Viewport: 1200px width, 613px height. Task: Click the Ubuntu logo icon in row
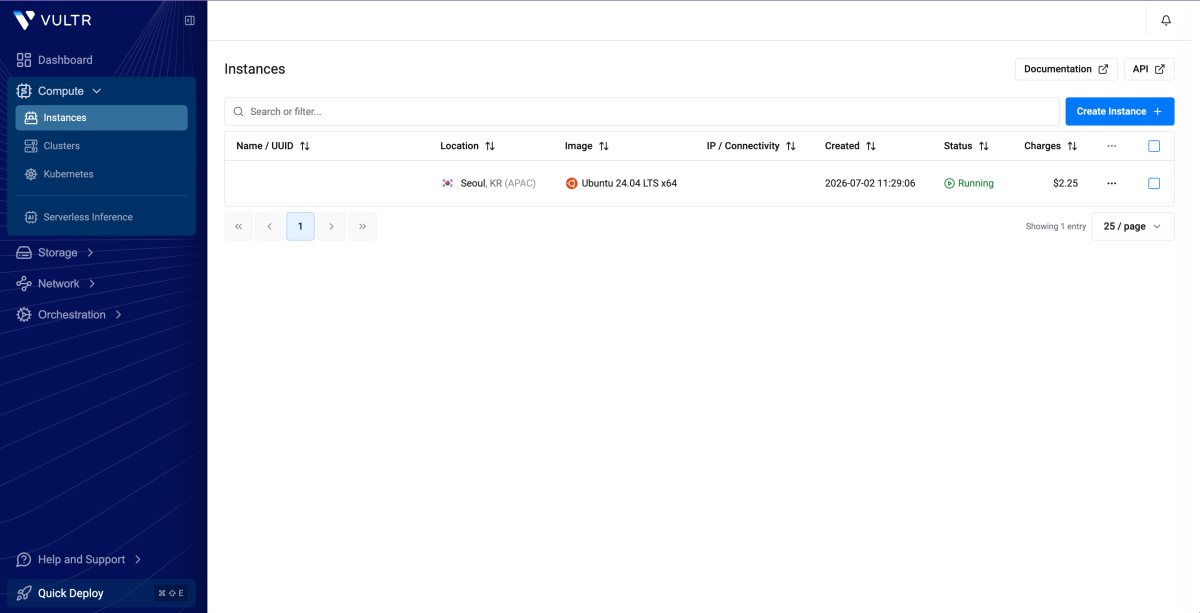(x=571, y=184)
